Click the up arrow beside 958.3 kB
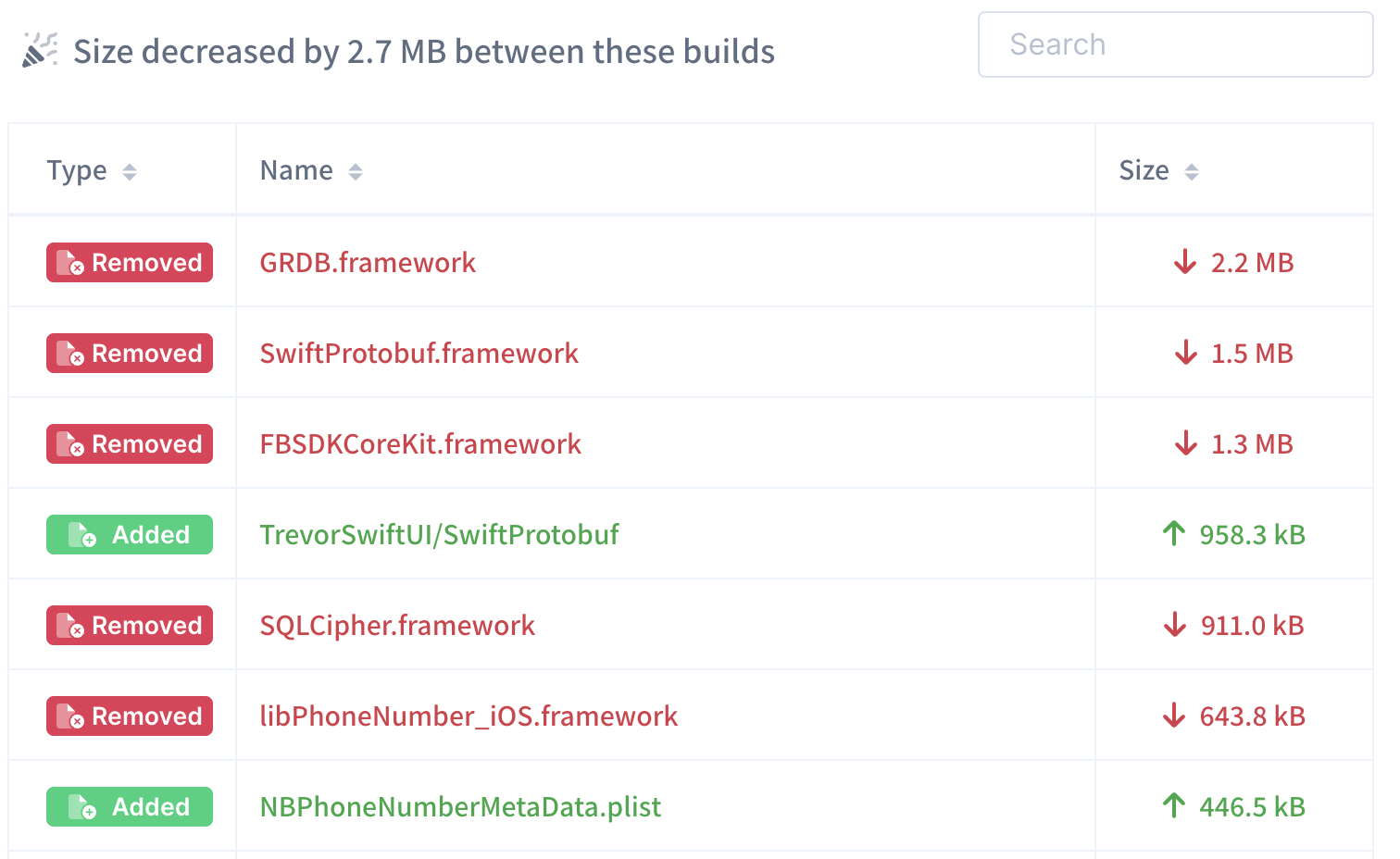Screen dimensions: 1400x859 1174,534
